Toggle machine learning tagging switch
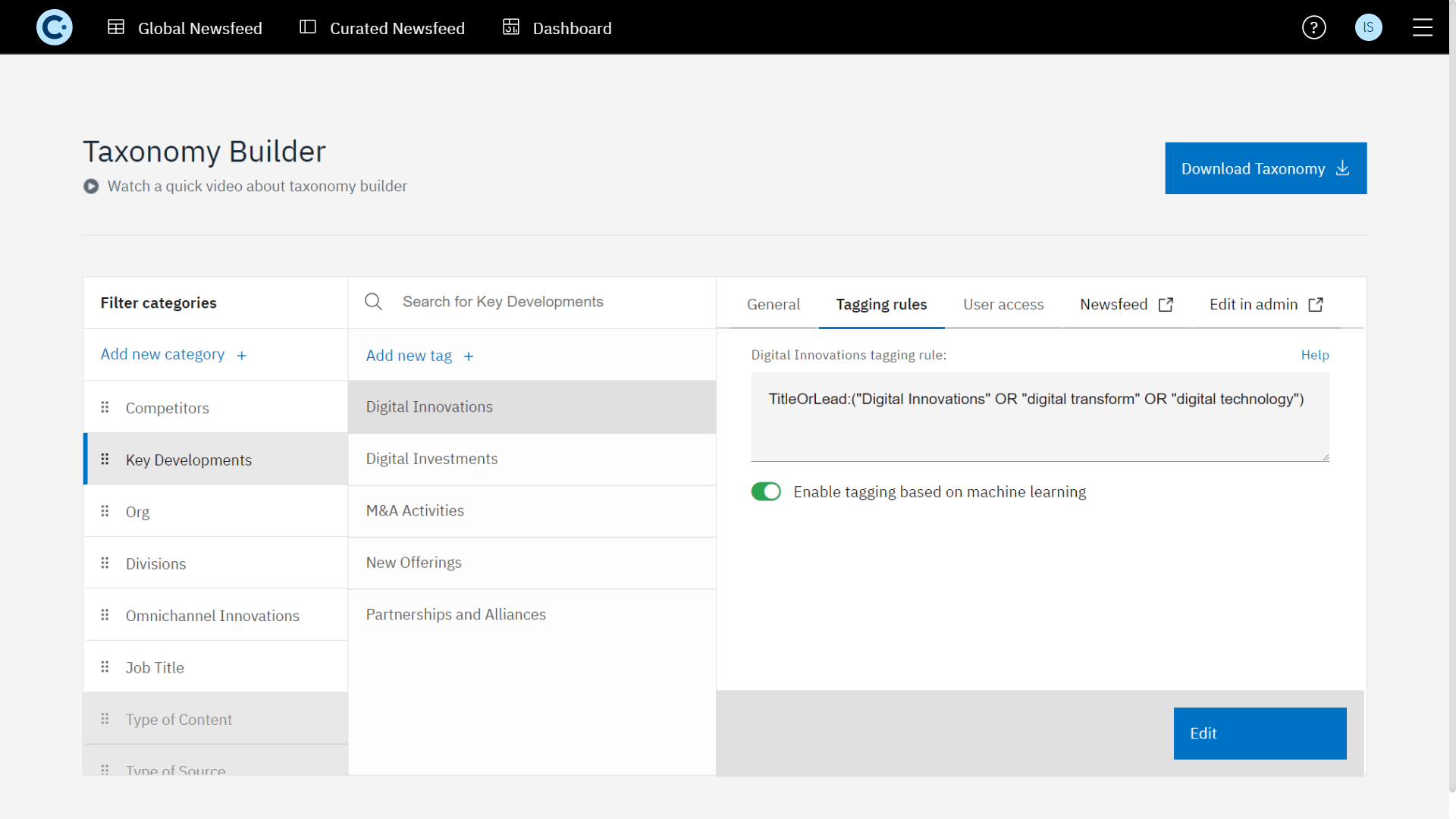Image resolution: width=1456 pixels, height=819 pixels. [766, 491]
